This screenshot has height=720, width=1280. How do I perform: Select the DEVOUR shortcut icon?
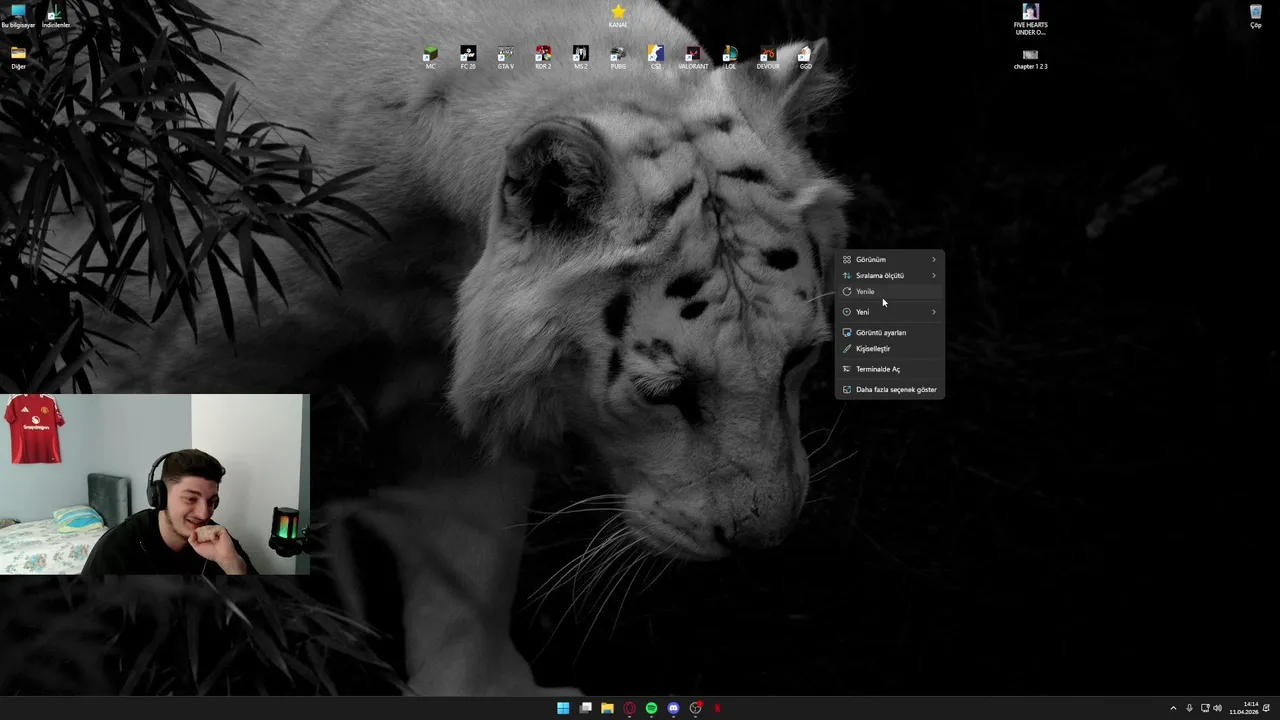point(768,57)
